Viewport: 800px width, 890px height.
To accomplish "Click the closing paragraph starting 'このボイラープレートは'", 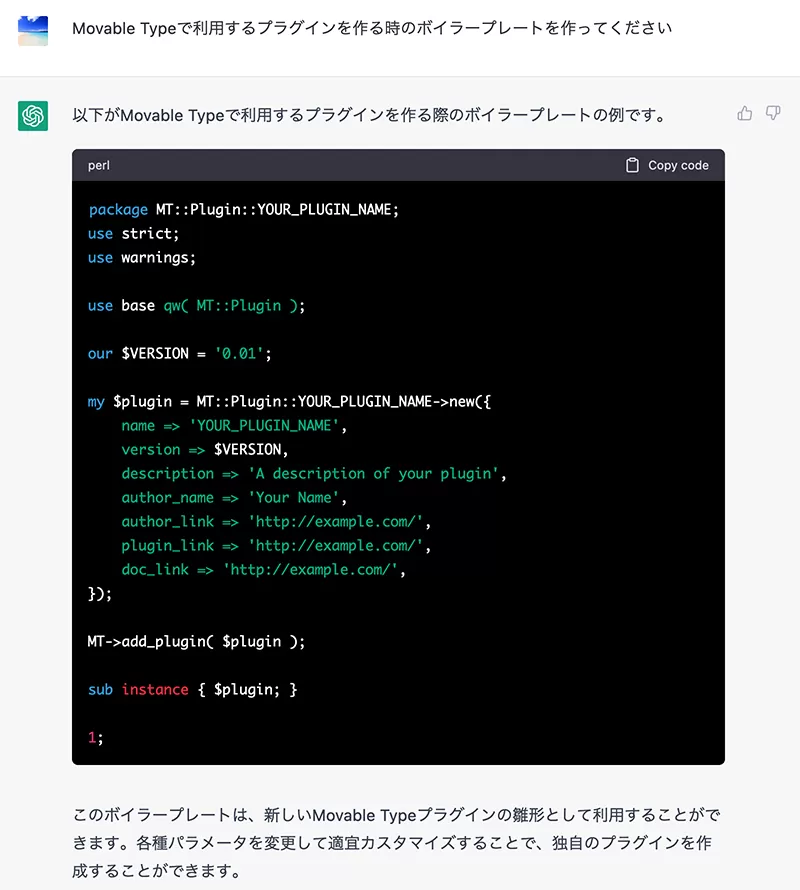I will (396, 843).
